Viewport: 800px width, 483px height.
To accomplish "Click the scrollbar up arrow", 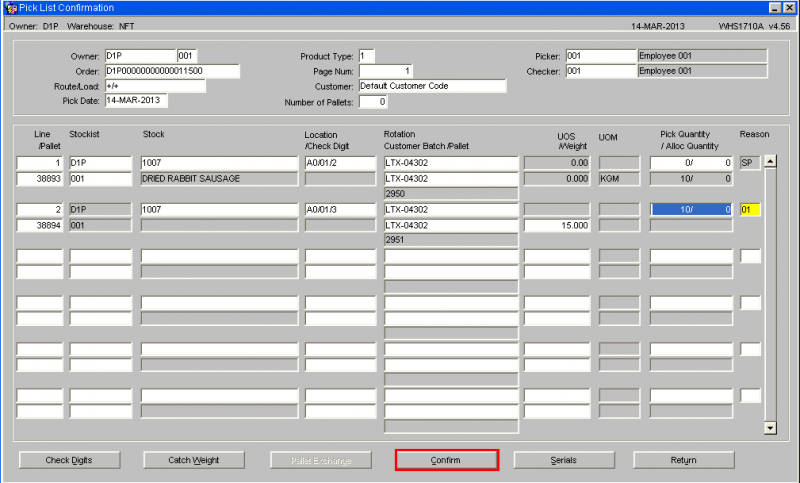I will [x=770, y=162].
